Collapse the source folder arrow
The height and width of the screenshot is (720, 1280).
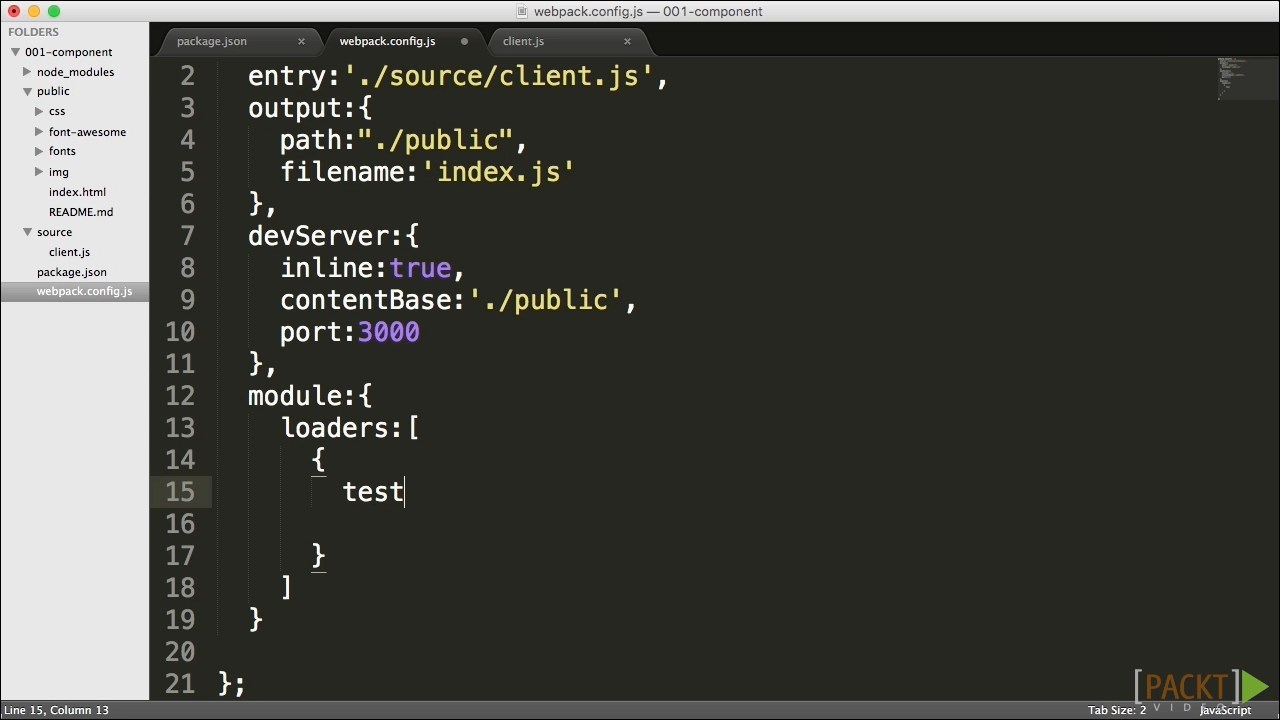click(27, 232)
